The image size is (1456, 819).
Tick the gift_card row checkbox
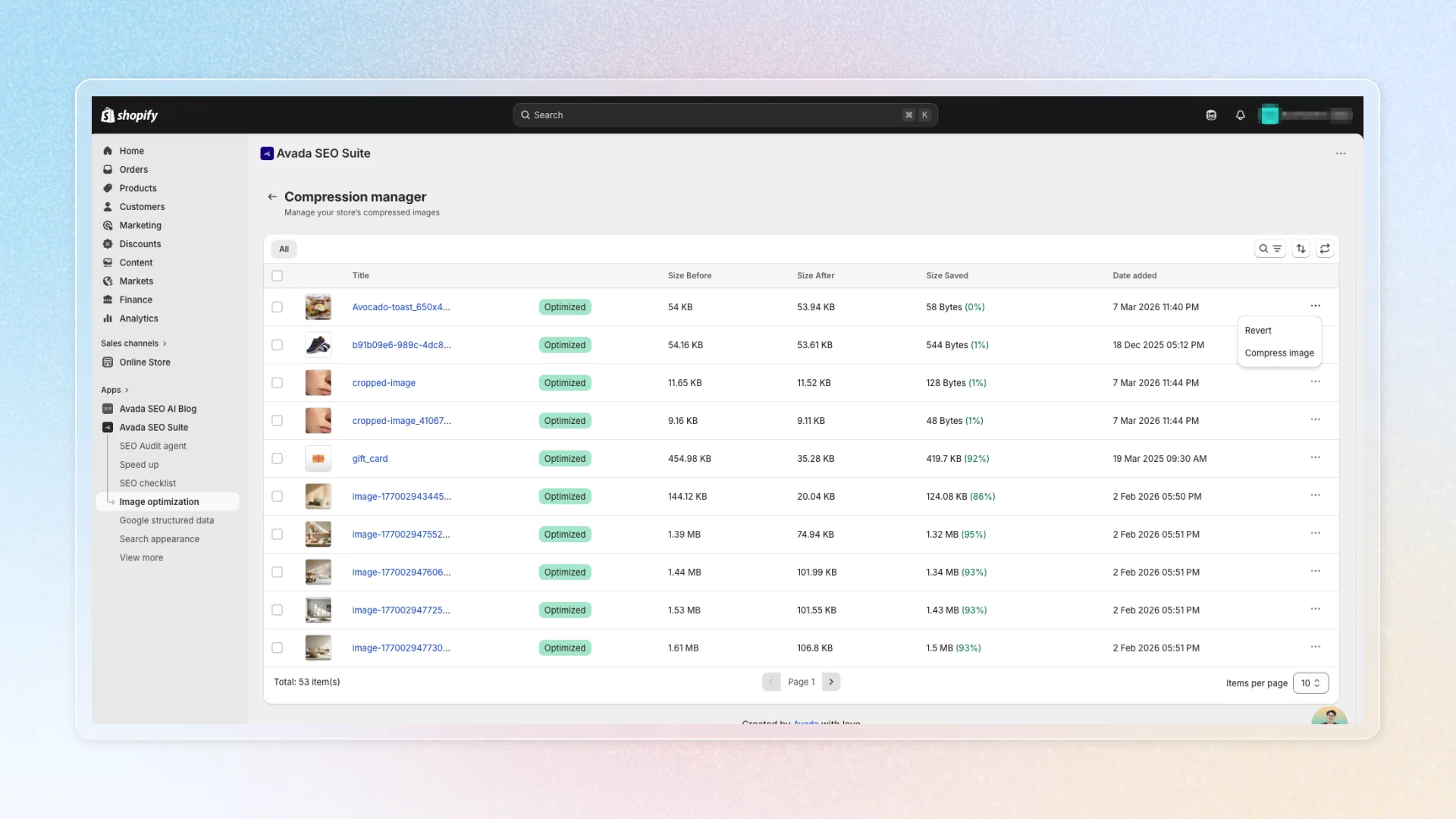click(278, 459)
